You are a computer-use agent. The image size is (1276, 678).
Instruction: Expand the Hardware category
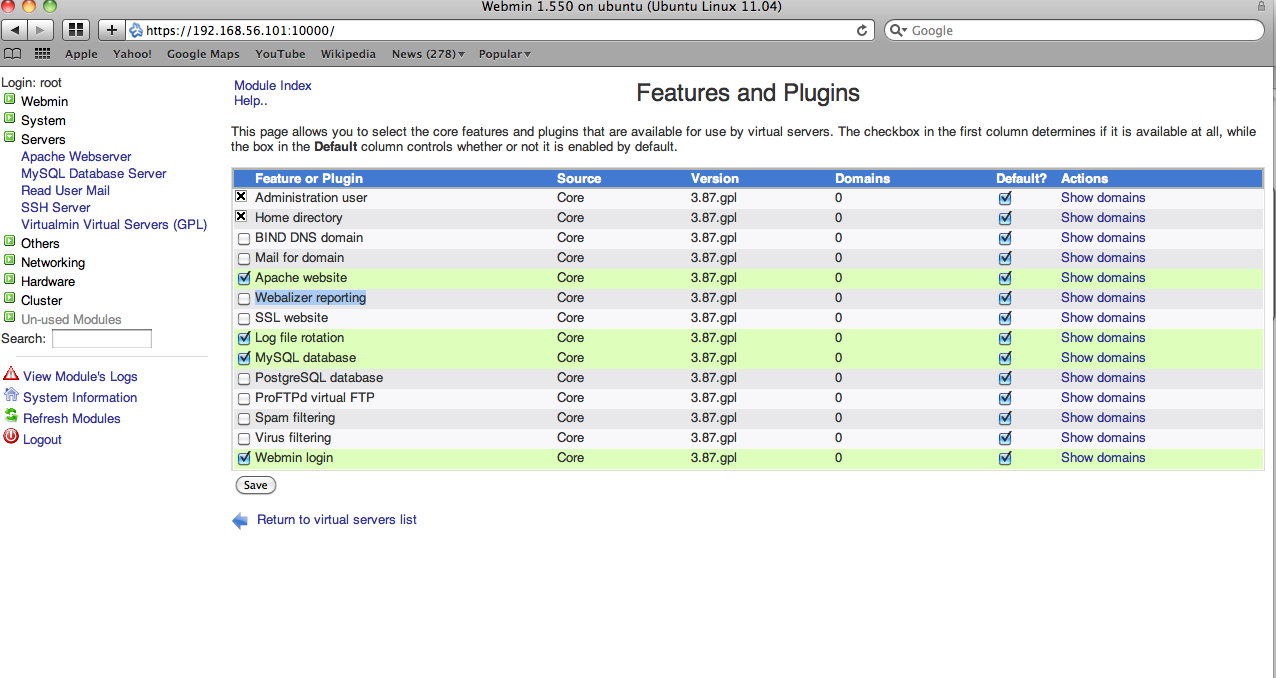pyautogui.click(x=9, y=280)
